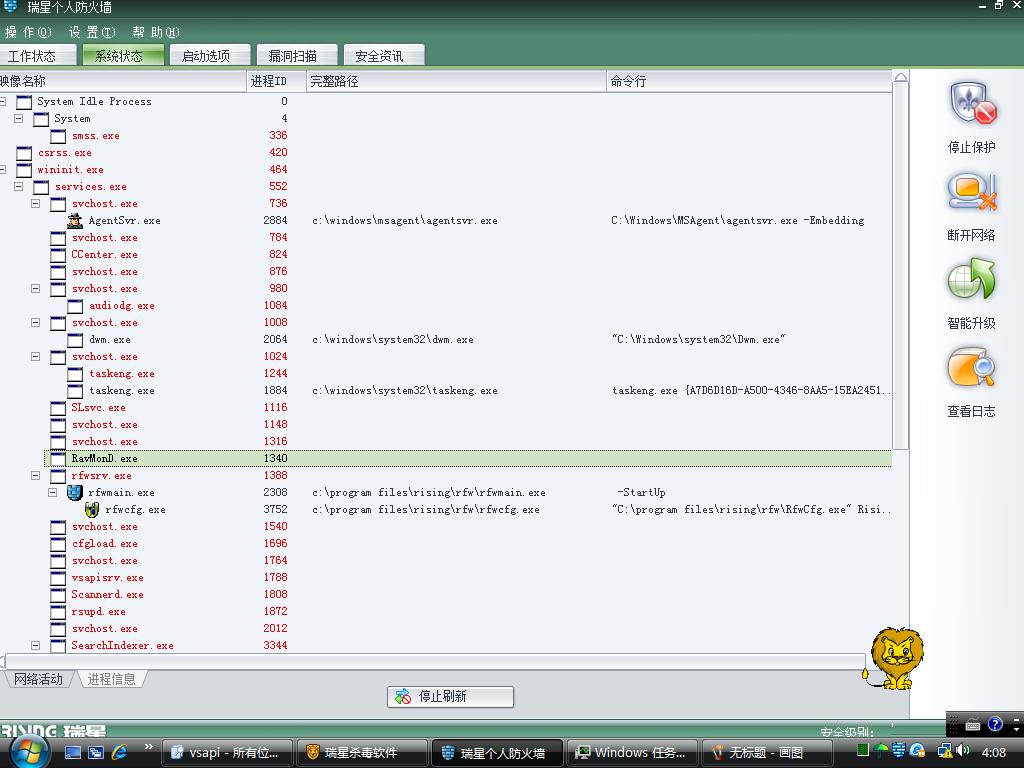Click the 停止刷新 button
Image resolution: width=1024 pixels, height=768 pixels.
451,696
